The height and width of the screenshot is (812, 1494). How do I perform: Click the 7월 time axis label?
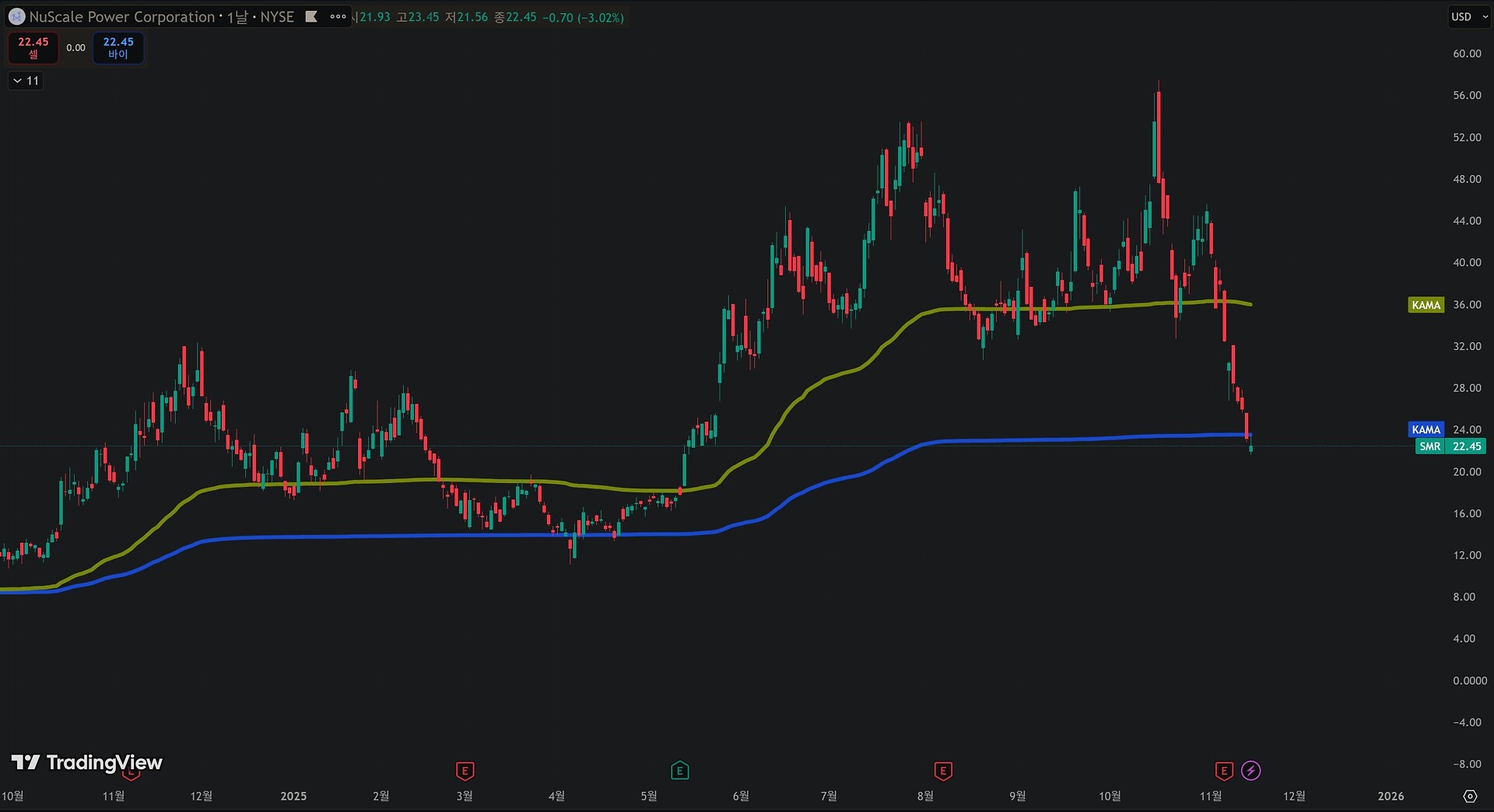[x=829, y=796]
